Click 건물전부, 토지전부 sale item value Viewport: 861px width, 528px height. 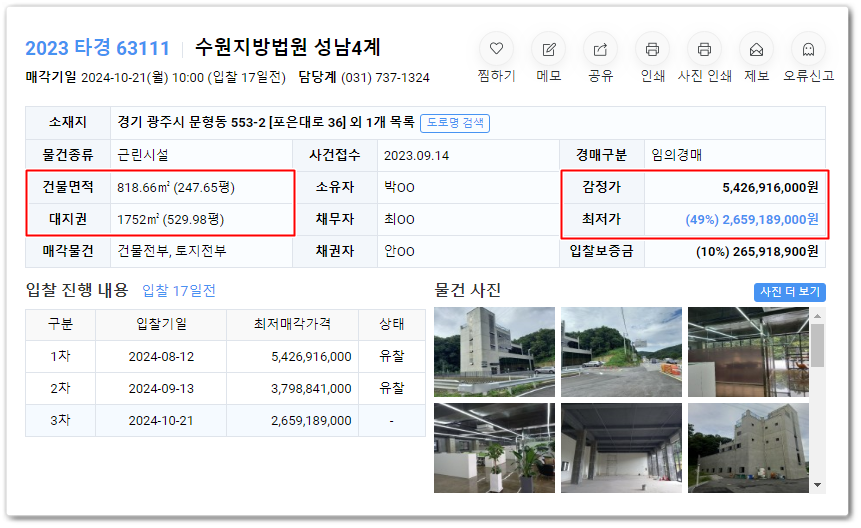[171, 251]
